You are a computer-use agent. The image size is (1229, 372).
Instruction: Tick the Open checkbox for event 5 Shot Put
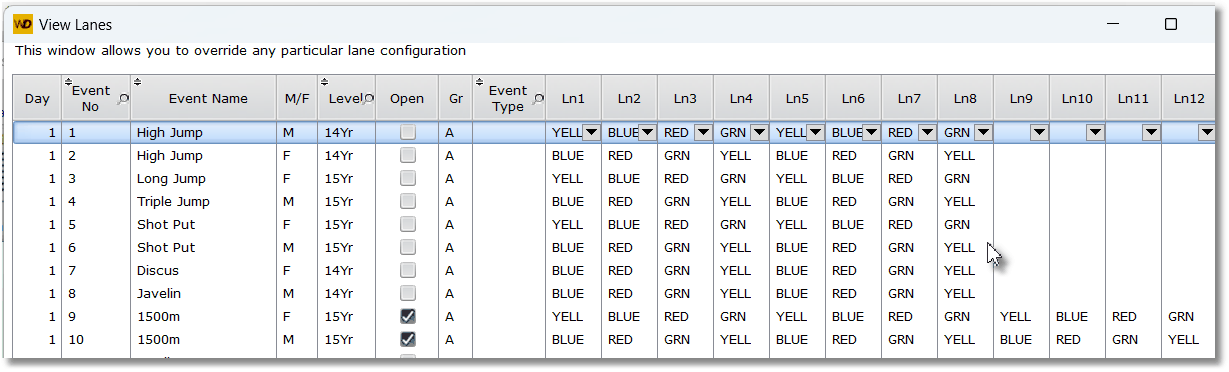pyautogui.click(x=407, y=224)
